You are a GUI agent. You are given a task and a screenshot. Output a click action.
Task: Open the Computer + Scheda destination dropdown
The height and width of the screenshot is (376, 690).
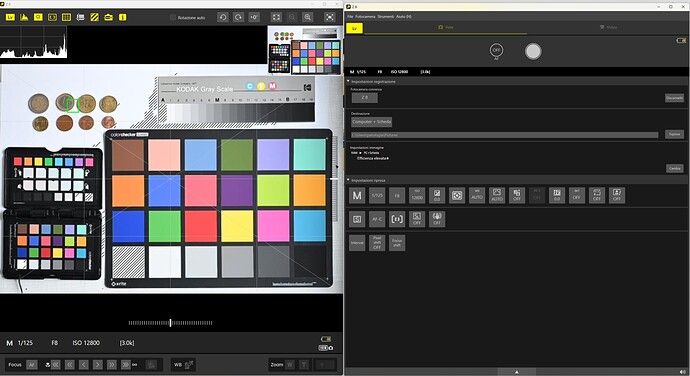point(371,122)
